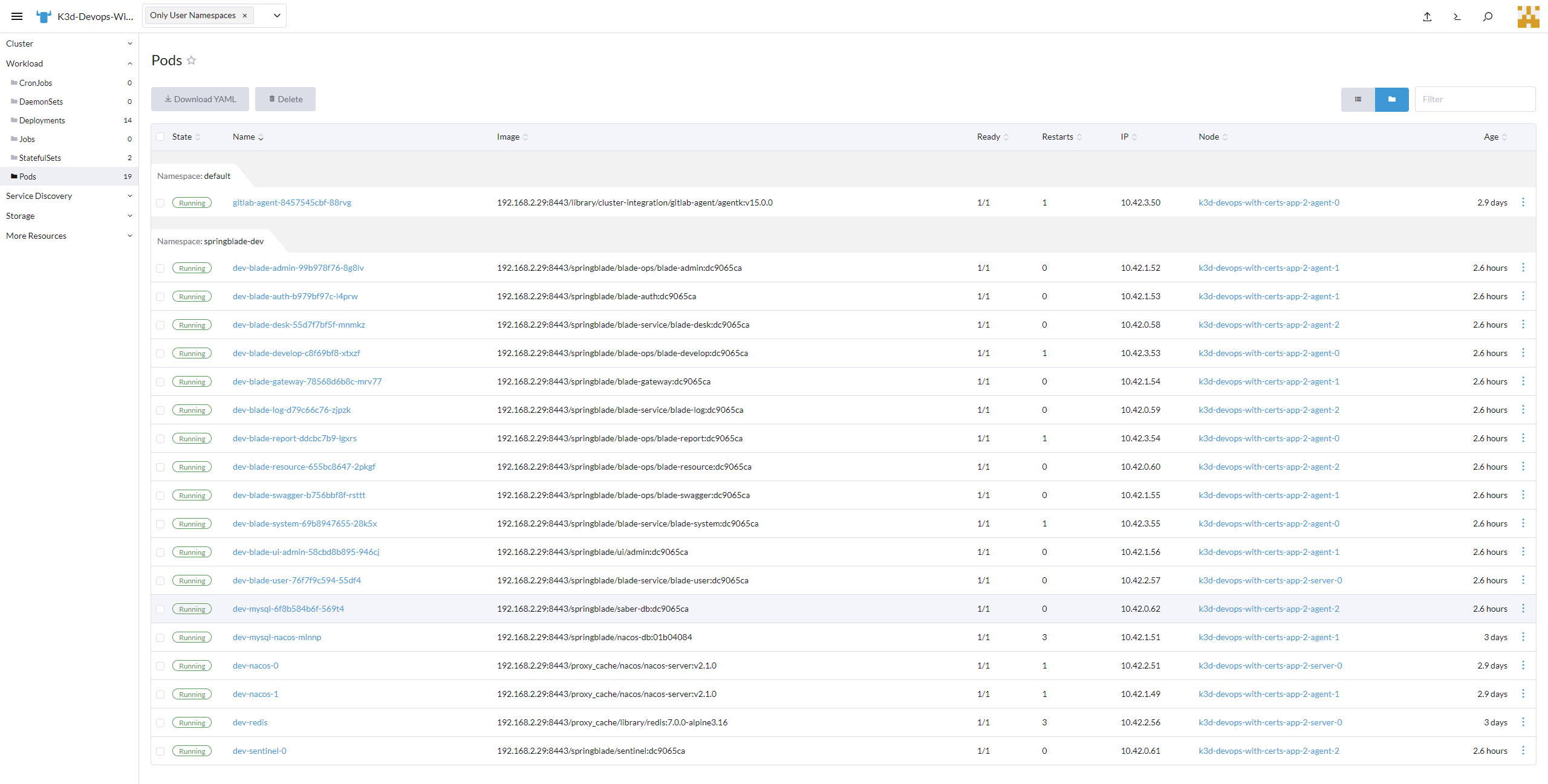The height and width of the screenshot is (784, 1548).
Task: Open dev-blade-gateway-78568d6b8c-mrv77 pod link
Action: (307, 381)
